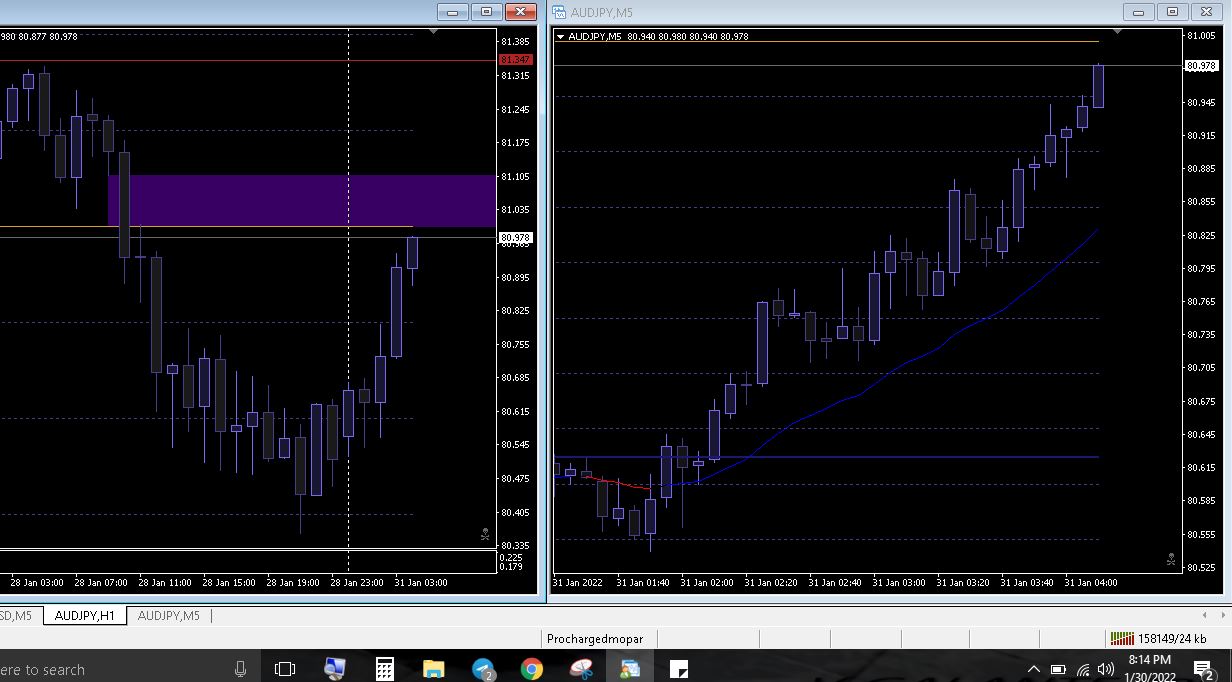Click the 31 Jan 03:00 label on H1 time axis
The width and height of the screenshot is (1232, 682).
[421, 582]
